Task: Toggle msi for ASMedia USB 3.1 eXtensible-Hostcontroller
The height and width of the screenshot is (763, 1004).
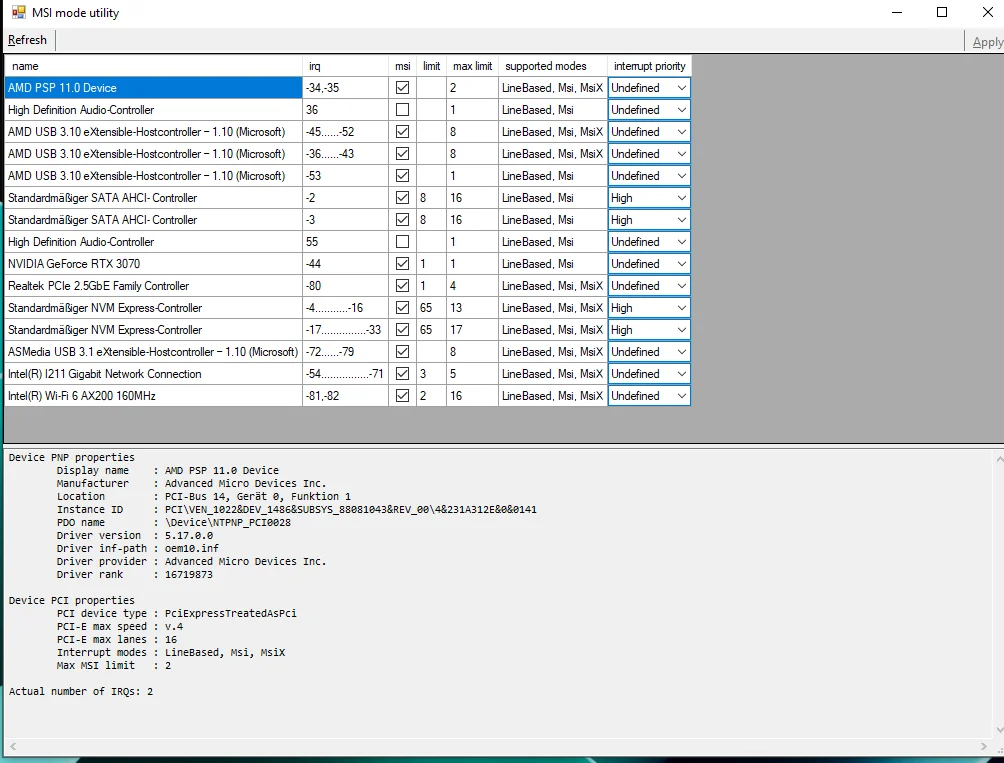Action: (402, 352)
